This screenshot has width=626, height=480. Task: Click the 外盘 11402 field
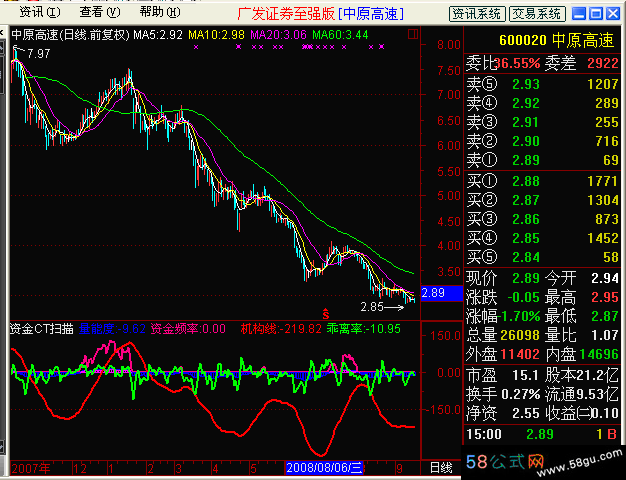pyautogui.click(x=503, y=355)
